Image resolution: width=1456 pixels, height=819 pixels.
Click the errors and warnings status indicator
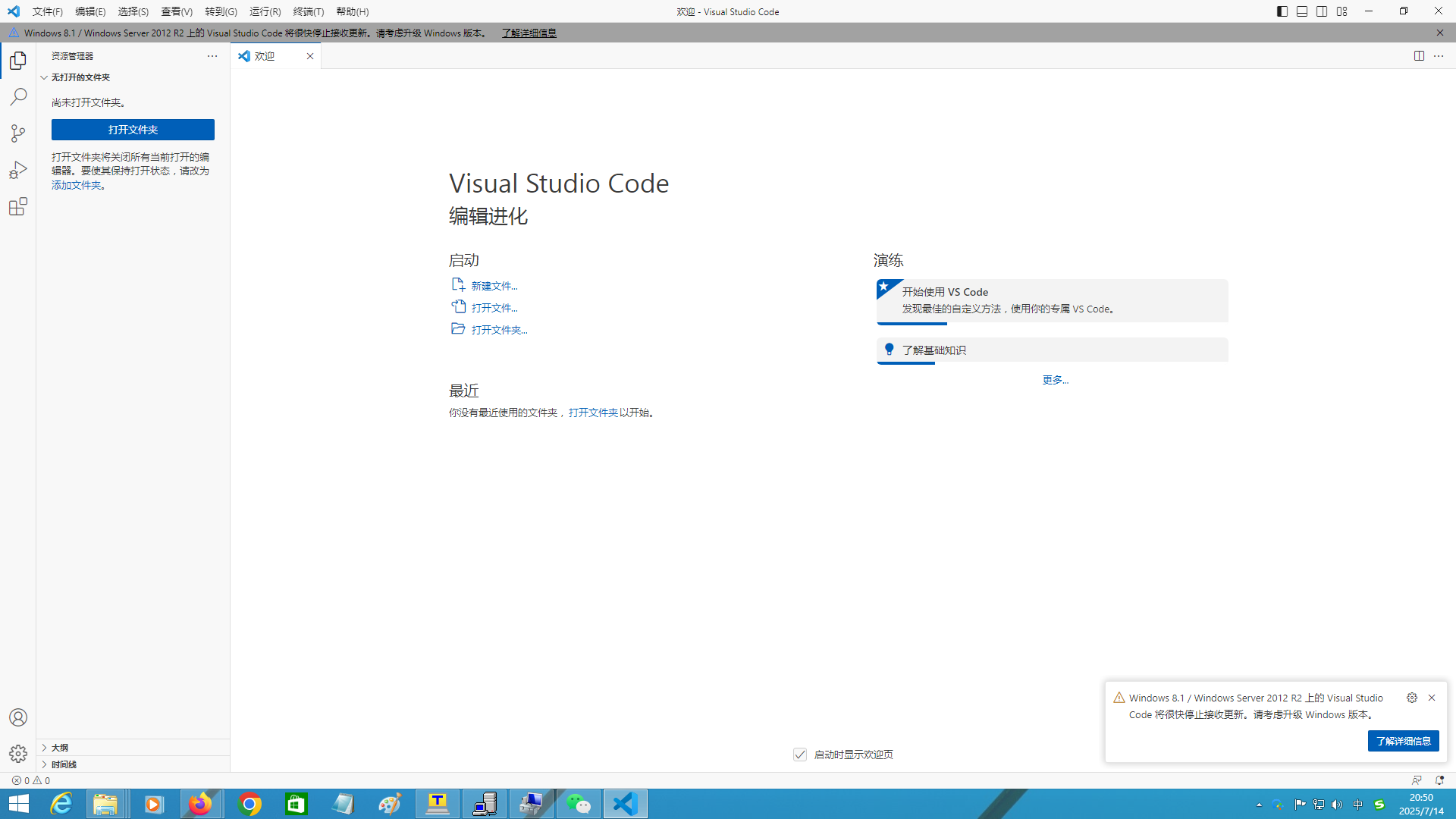click(x=31, y=780)
